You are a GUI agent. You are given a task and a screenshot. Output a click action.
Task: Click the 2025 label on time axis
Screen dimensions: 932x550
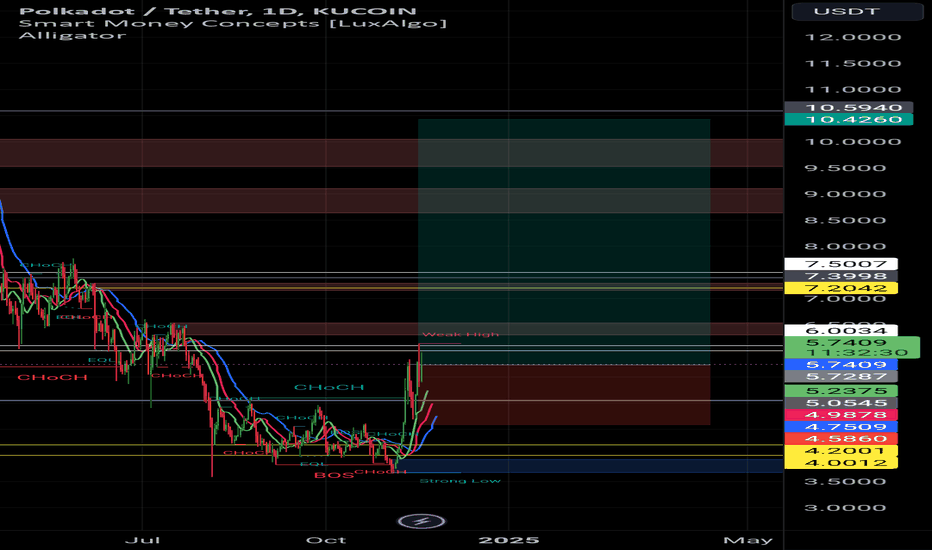(x=509, y=540)
